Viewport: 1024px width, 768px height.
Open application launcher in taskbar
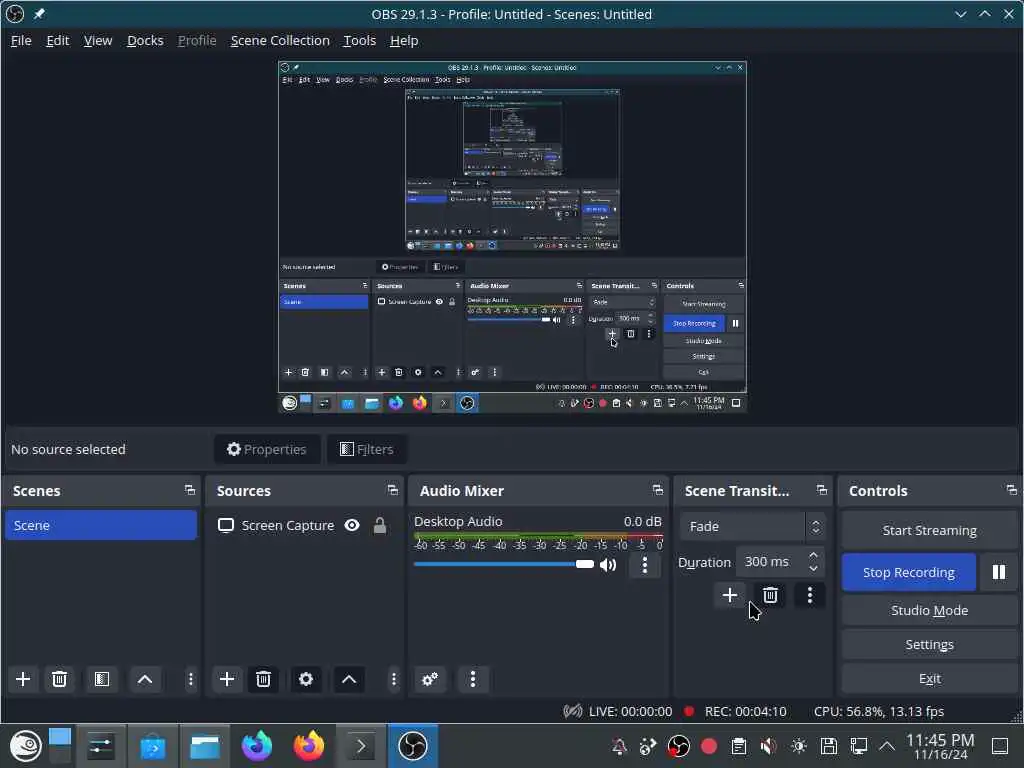pyautogui.click(x=25, y=746)
